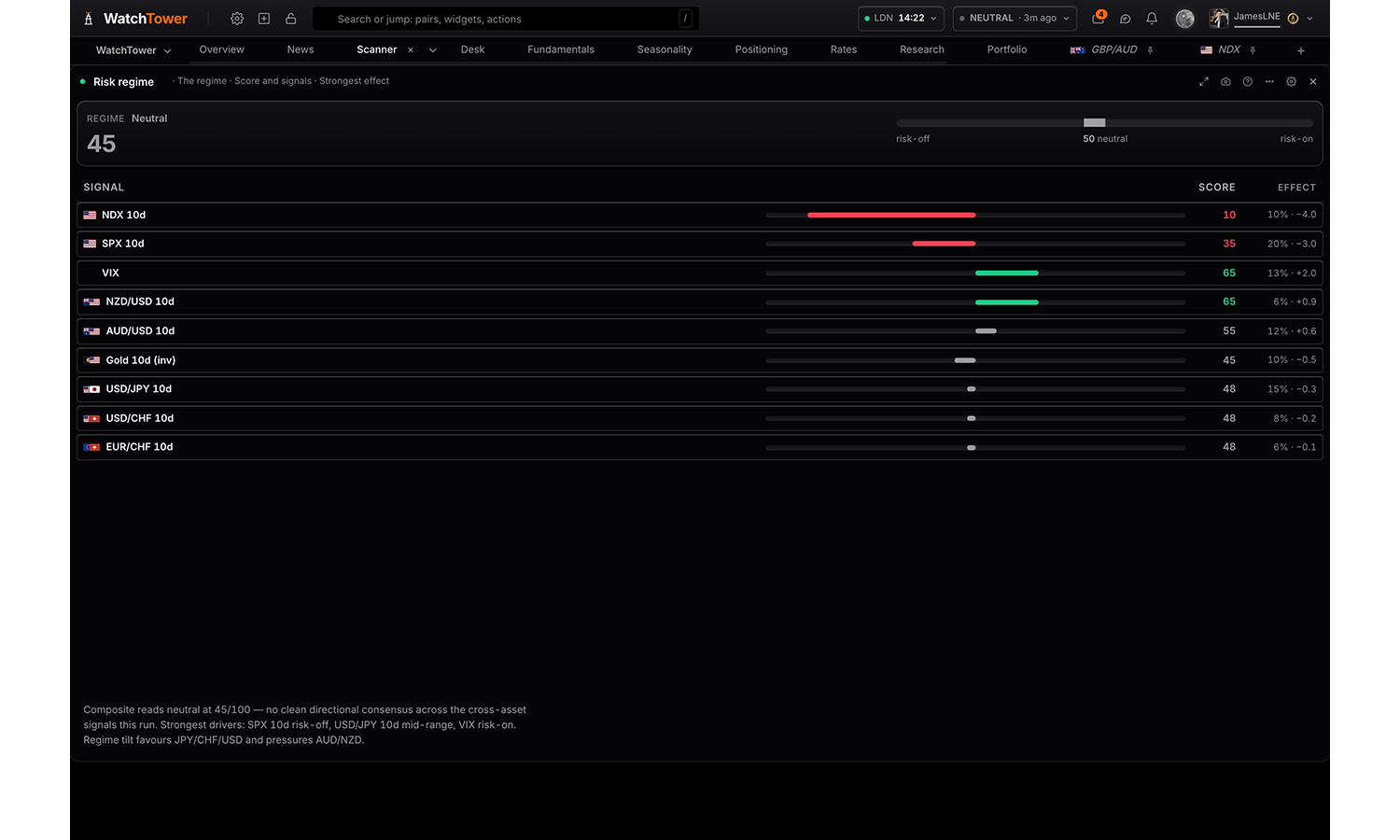Open the Seasonality tab
The height and width of the screenshot is (840, 1400).
pyautogui.click(x=665, y=49)
